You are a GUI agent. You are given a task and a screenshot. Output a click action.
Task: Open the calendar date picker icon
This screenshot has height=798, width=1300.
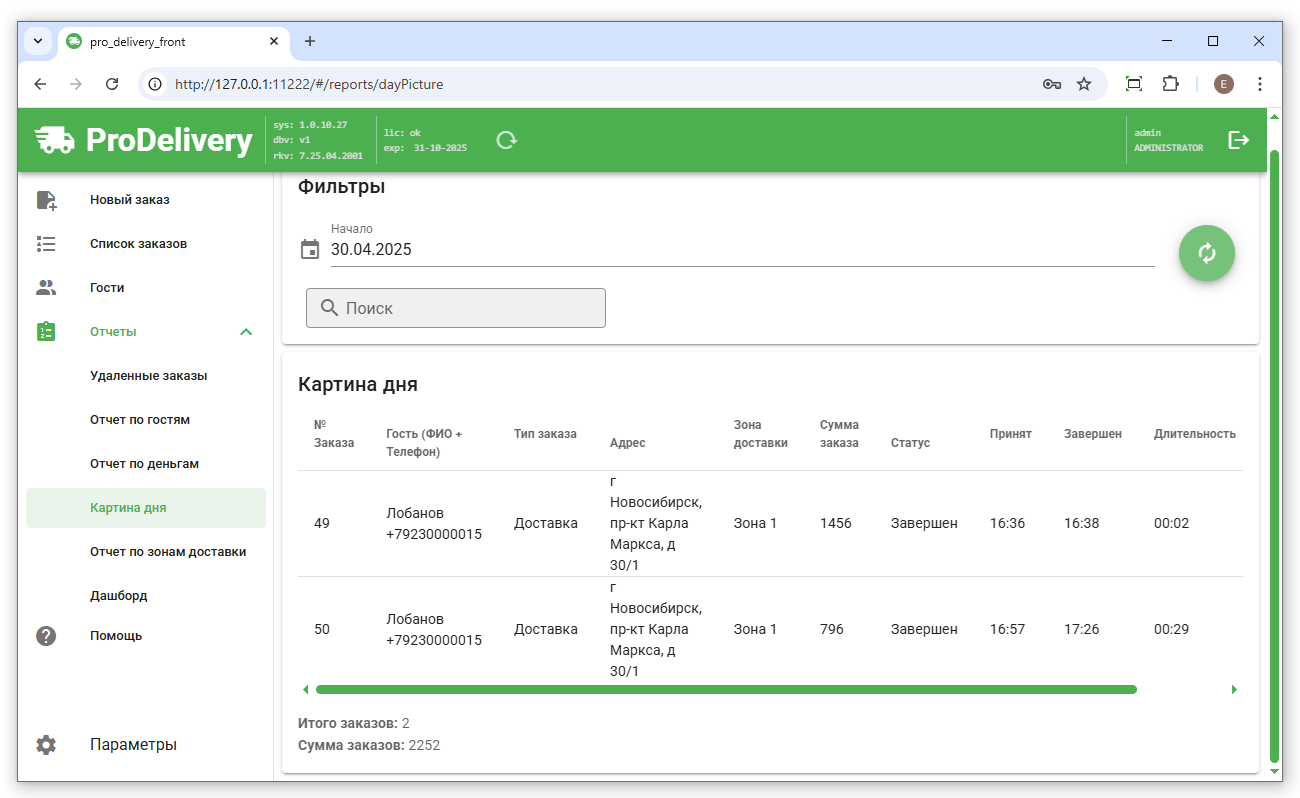click(x=310, y=249)
